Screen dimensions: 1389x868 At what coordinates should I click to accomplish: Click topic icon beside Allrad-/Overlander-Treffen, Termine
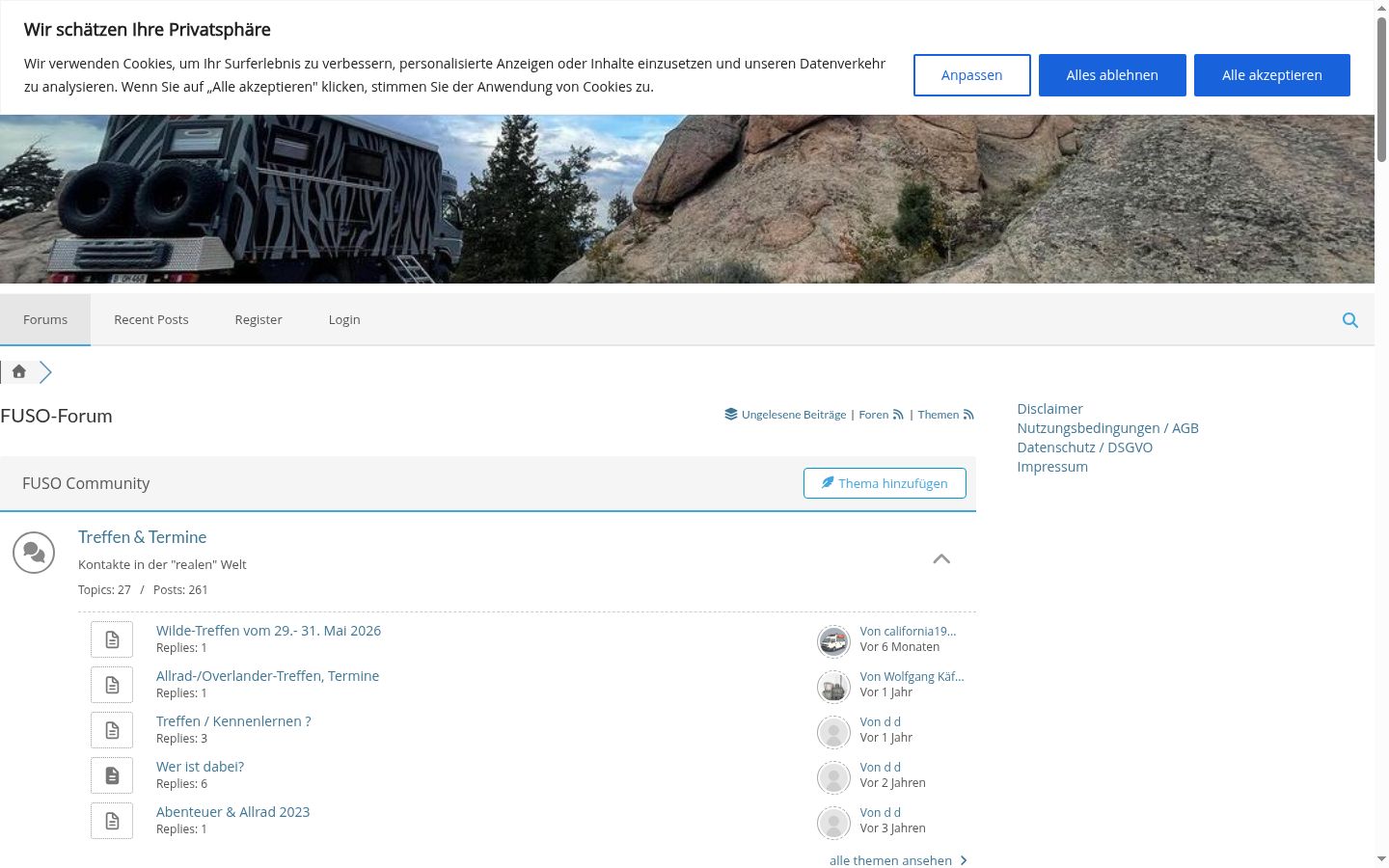112,685
